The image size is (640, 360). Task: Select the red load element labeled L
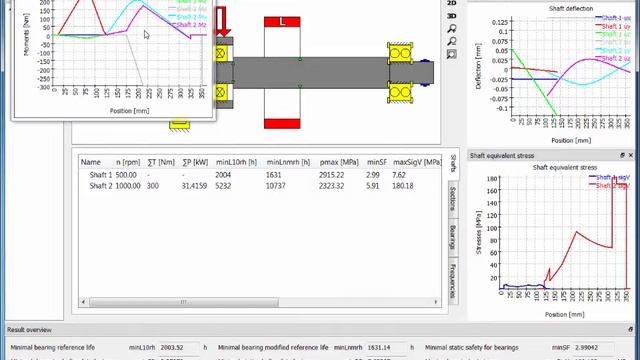click(282, 22)
